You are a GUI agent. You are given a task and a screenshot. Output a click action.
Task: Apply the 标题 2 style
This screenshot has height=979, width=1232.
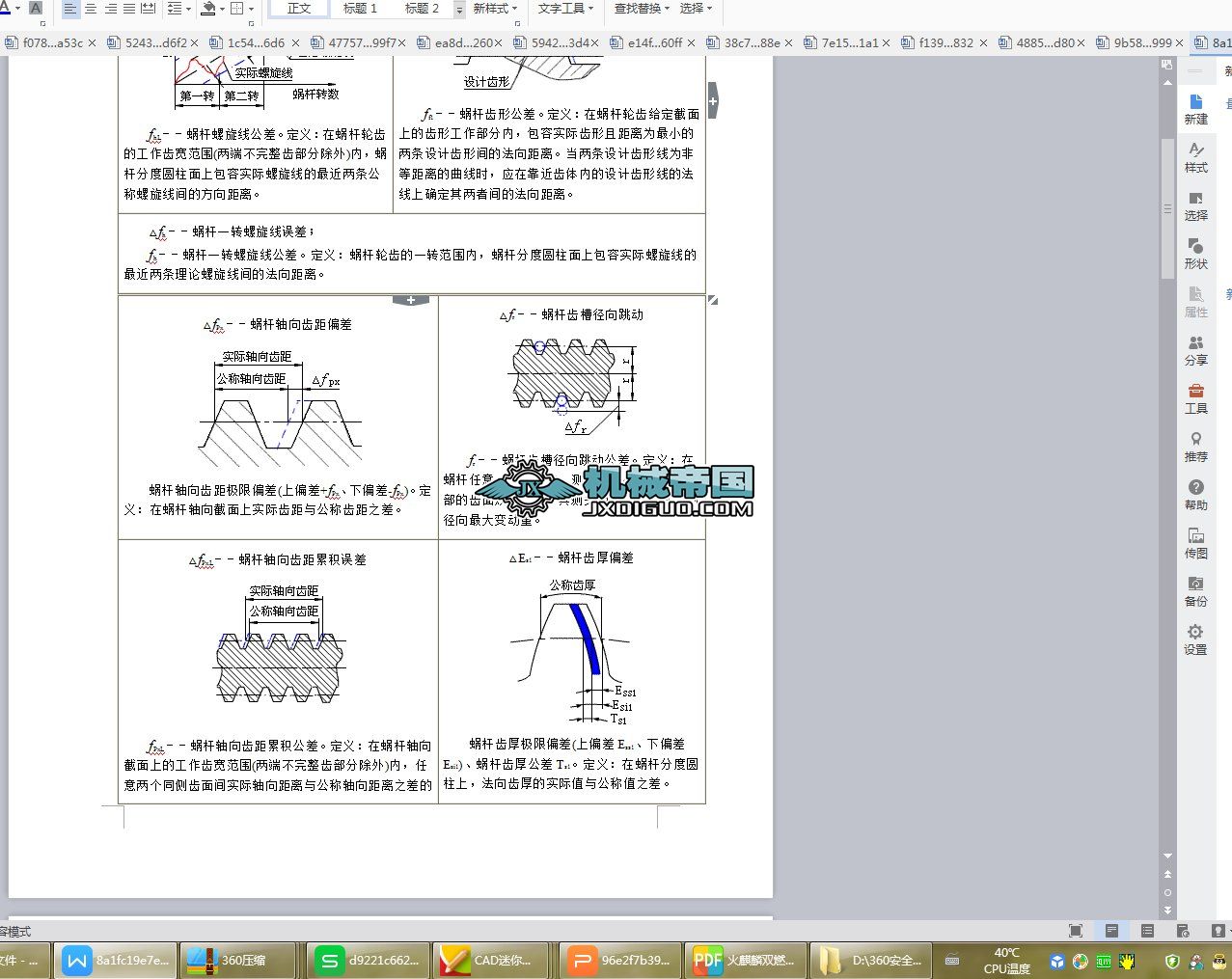click(422, 9)
